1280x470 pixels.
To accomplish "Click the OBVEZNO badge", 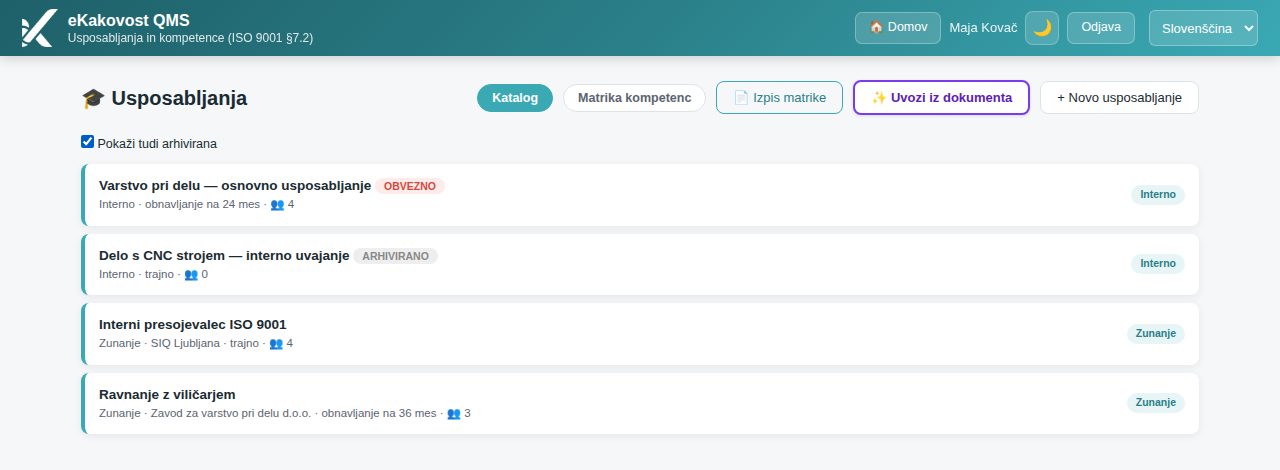I will click(410, 186).
